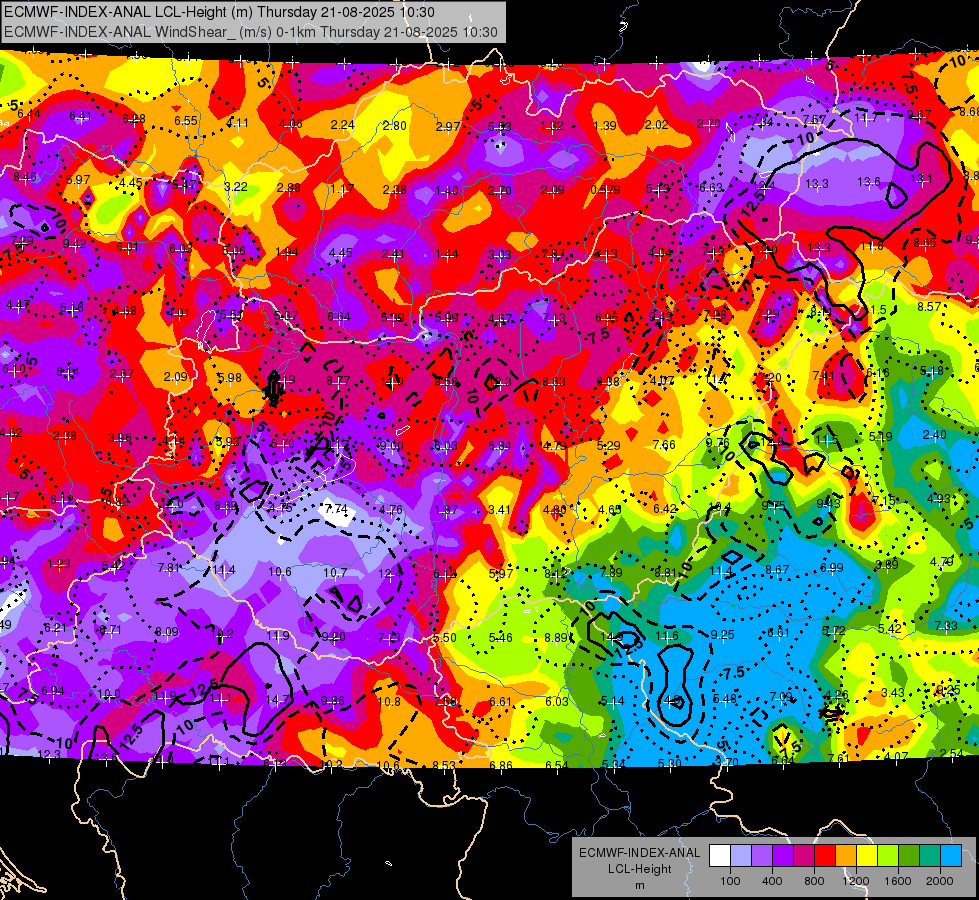This screenshot has height=900, width=979.
Task: Click the grid value 10.7
Action: tap(335, 573)
